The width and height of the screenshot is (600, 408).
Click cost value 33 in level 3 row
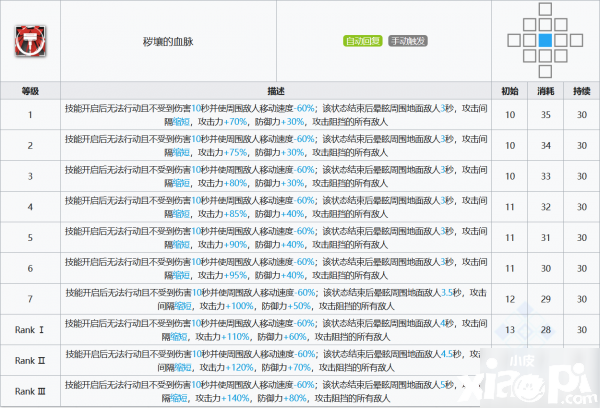[546, 176]
